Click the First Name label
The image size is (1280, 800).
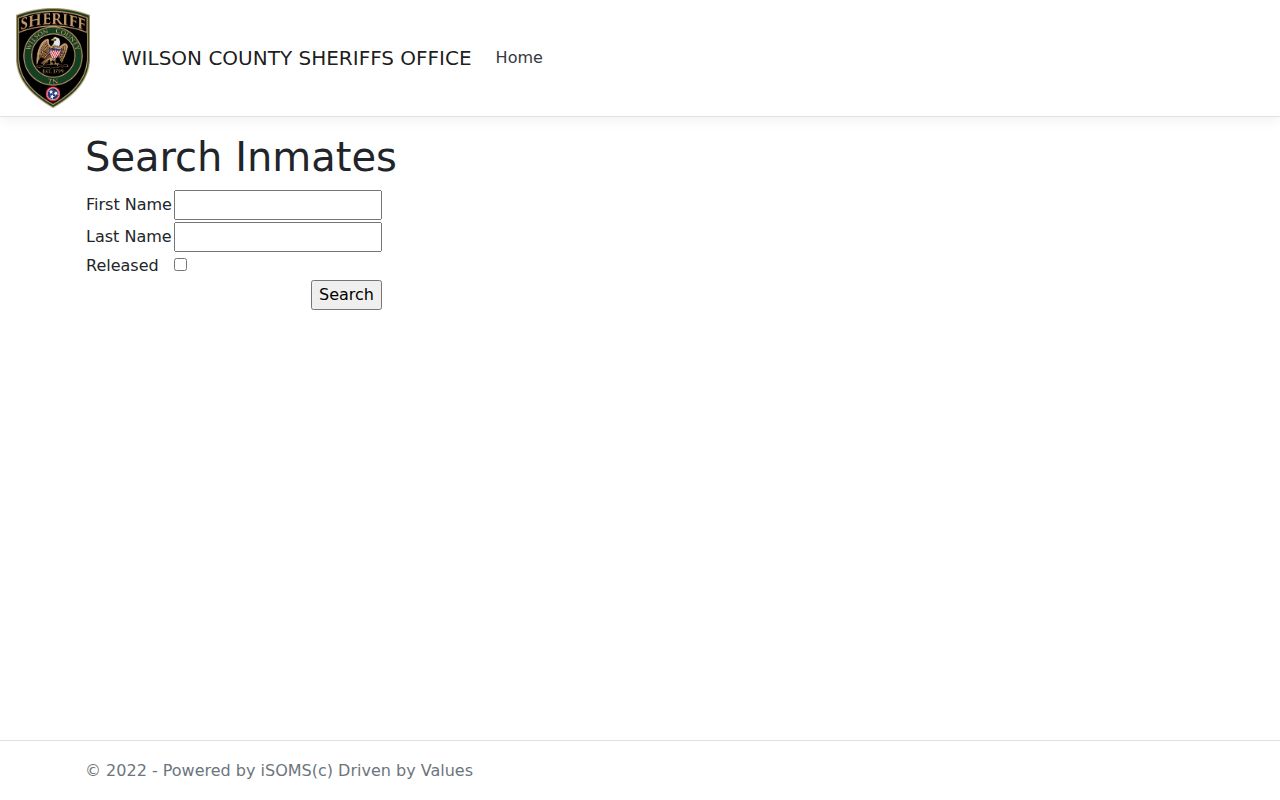[129, 204]
